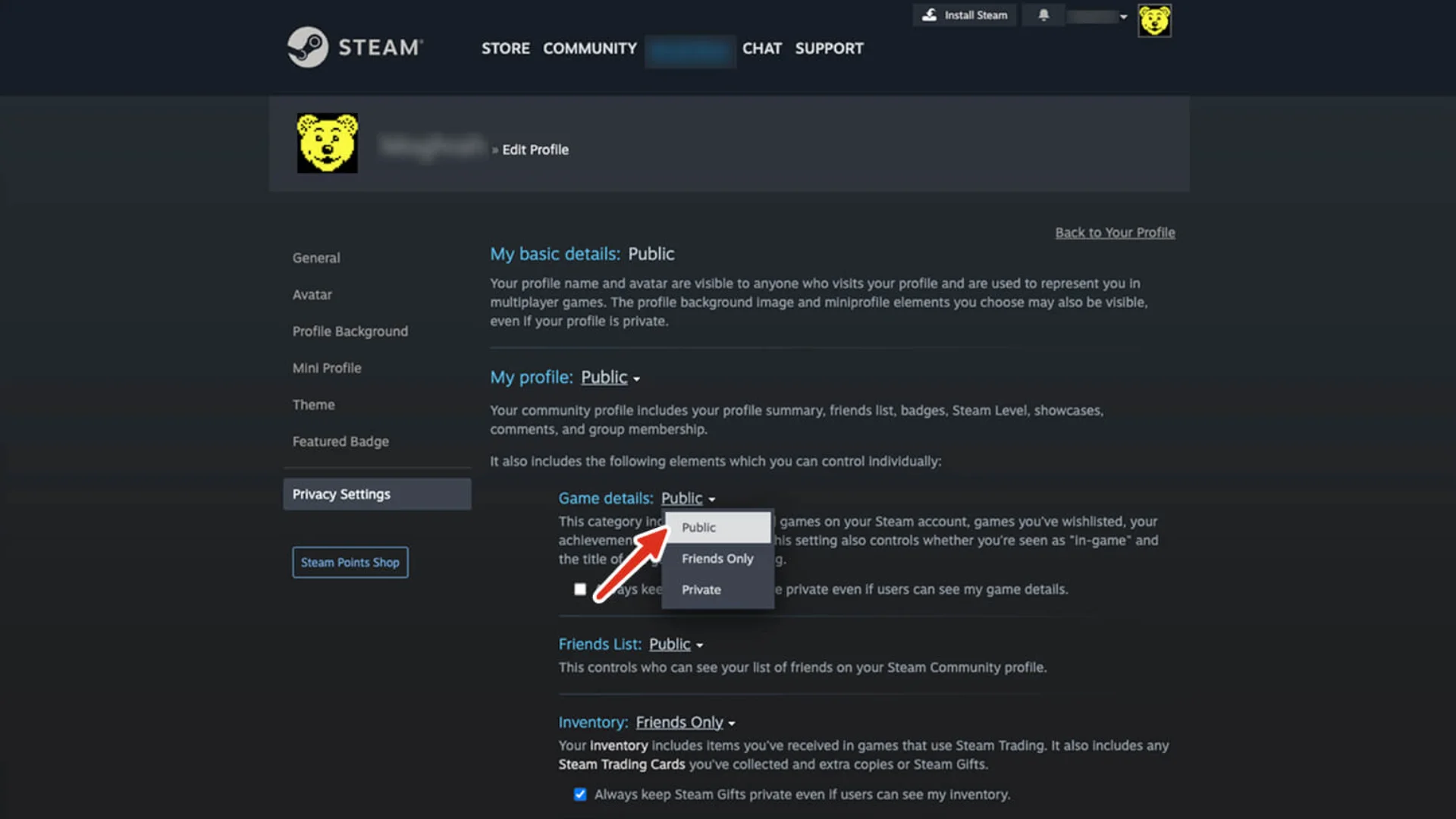The height and width of the screenshot is (819, 1456).
Task: Open notifications bell icon
Action: (x=1043, y=15)
